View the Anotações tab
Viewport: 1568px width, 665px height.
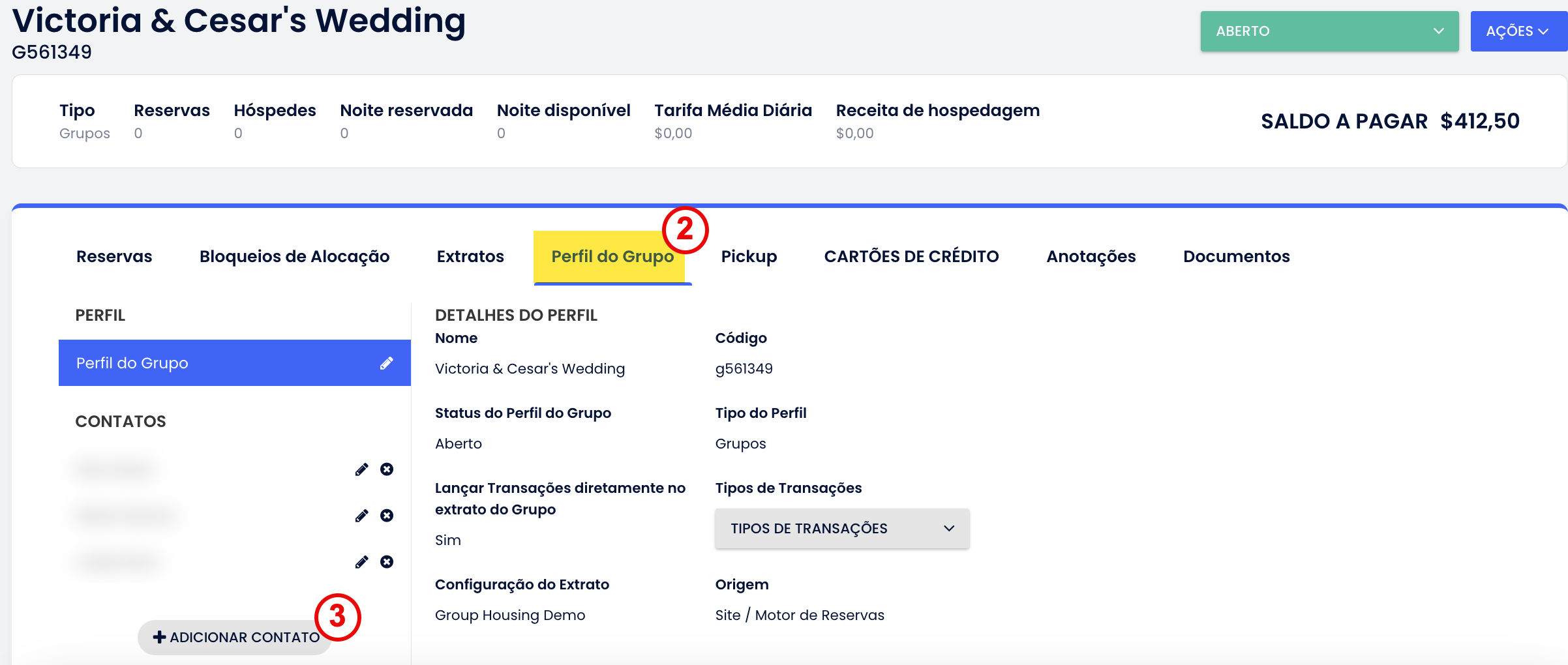point(1091,256)
